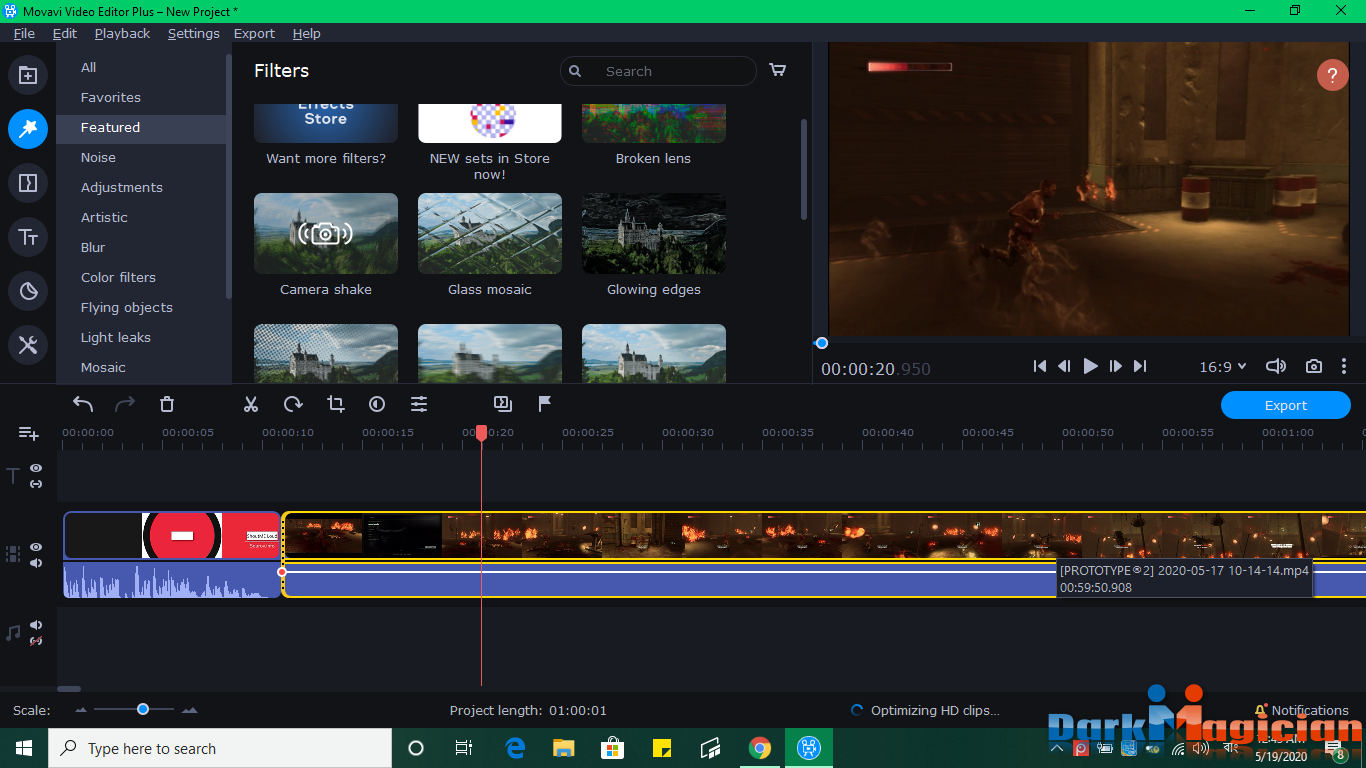Screen dimensions: 1366x768
Task: Open Clip properties sliders icon
Action: tap(419, 404)
